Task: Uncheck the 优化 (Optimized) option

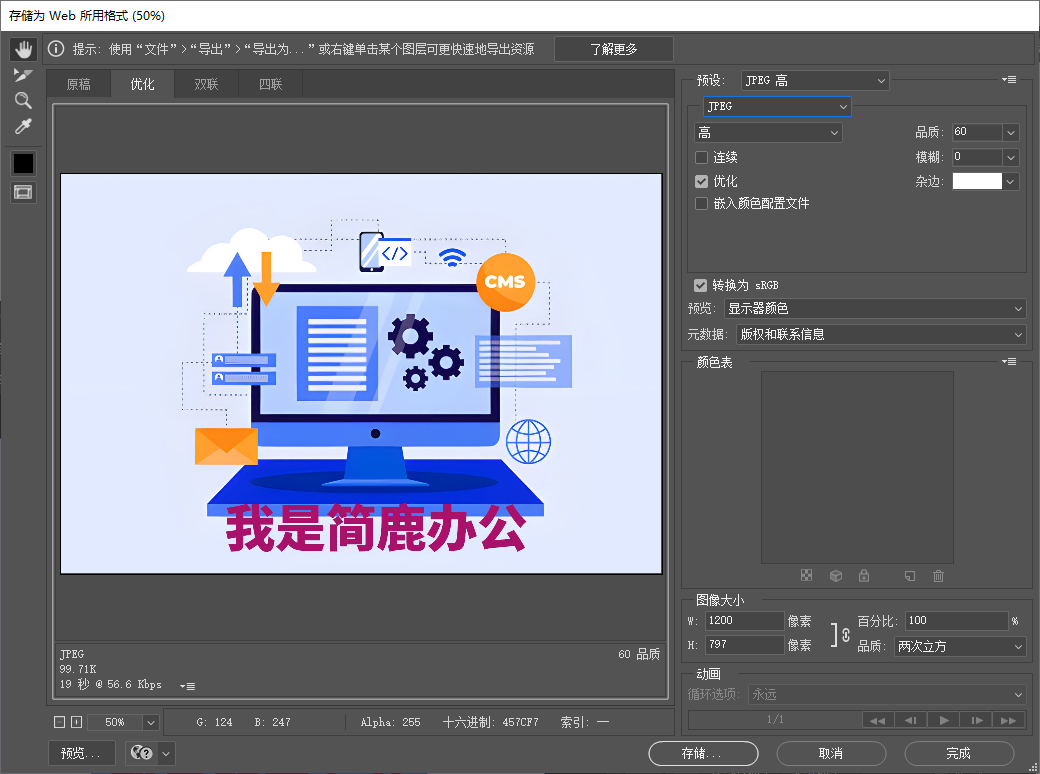Action: tap(701, 181)
